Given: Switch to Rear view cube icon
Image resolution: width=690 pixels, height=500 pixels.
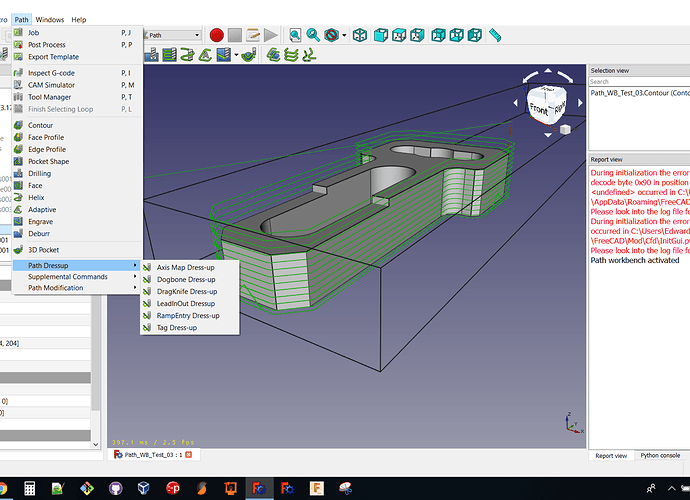Looking at the screenshot, I should coord(438,35).
